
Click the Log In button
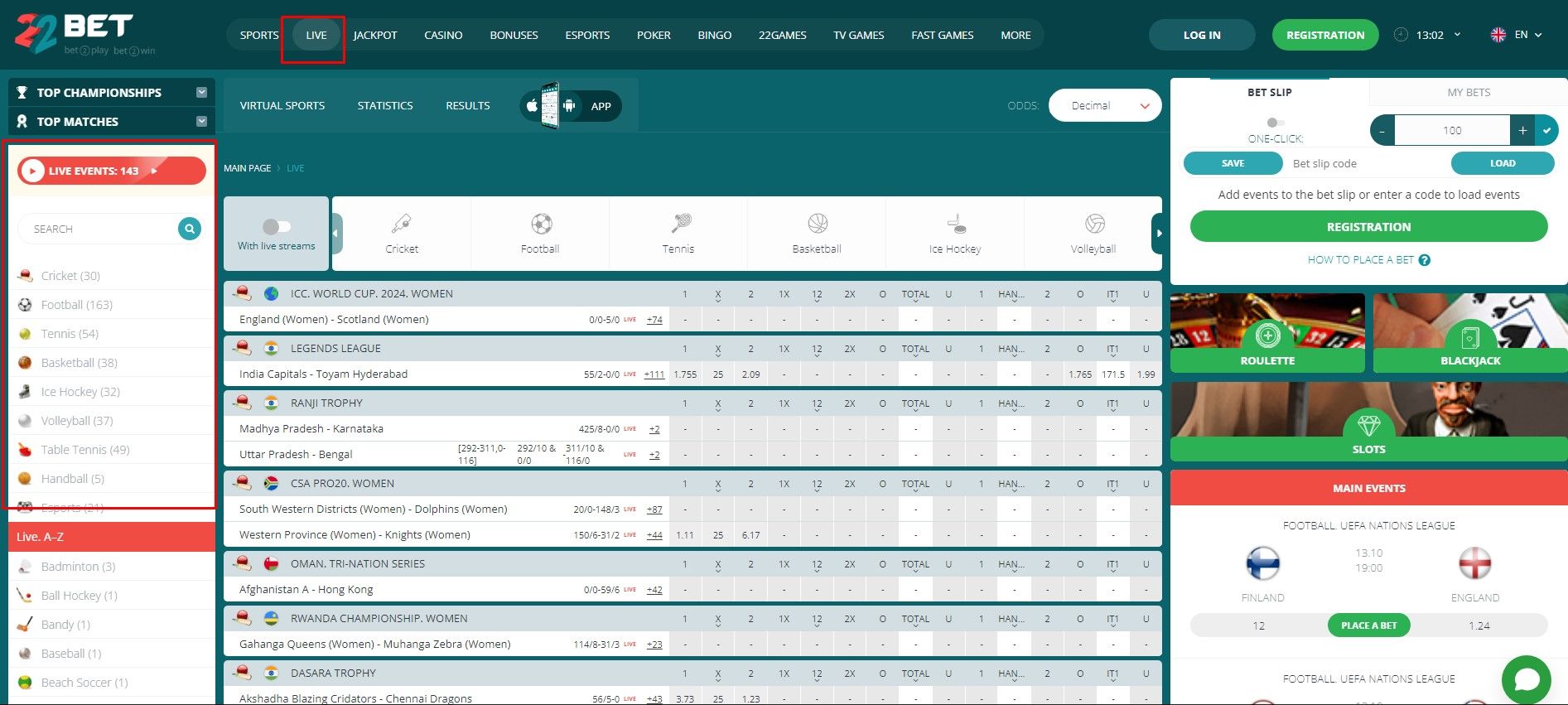1201,35
